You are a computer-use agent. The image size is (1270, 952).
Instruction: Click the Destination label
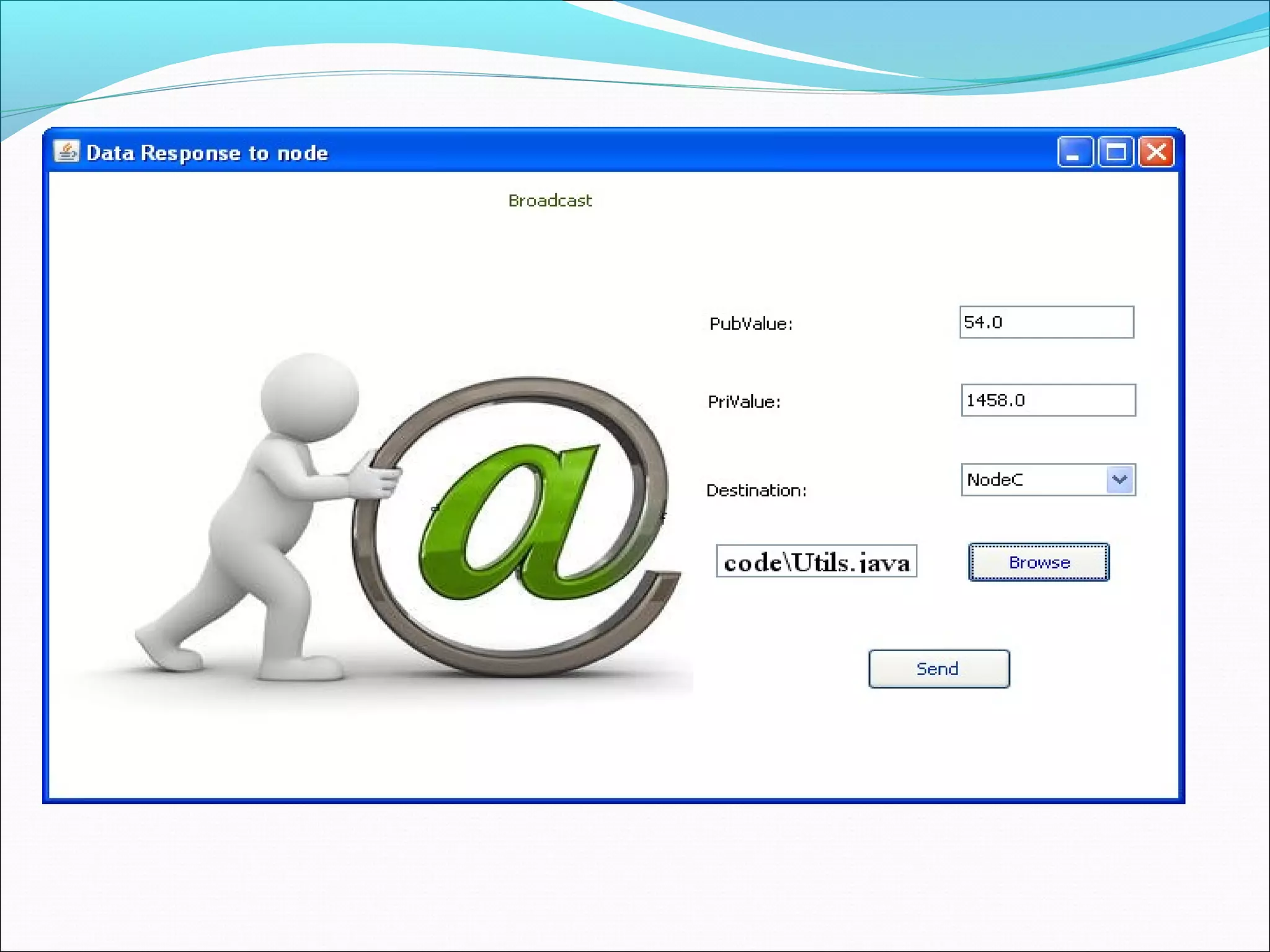[757, 491]
